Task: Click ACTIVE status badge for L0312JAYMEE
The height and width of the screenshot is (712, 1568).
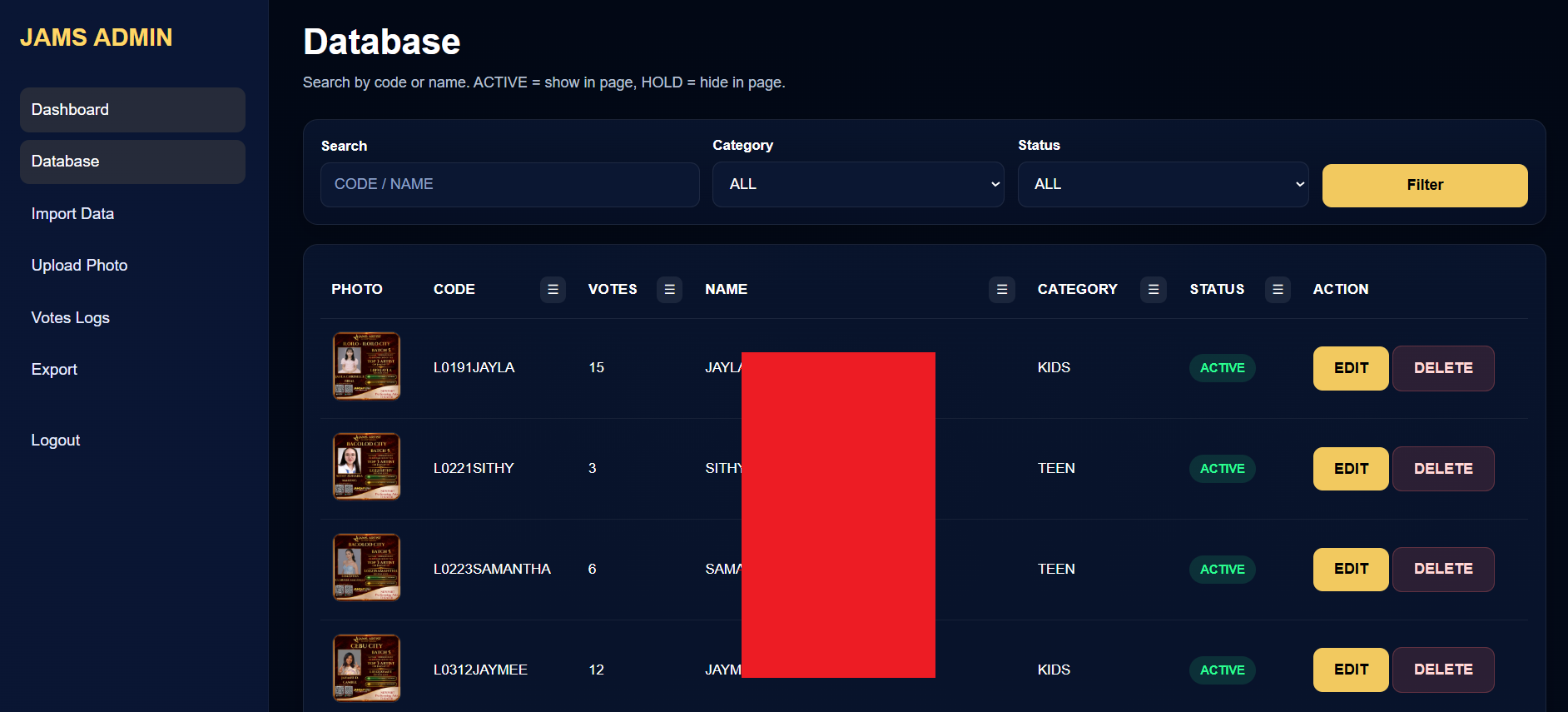Action: (1222, 670)
